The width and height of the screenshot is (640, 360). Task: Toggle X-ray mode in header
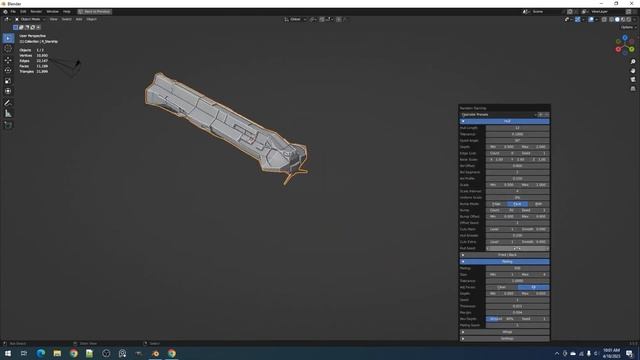point(604,19)
